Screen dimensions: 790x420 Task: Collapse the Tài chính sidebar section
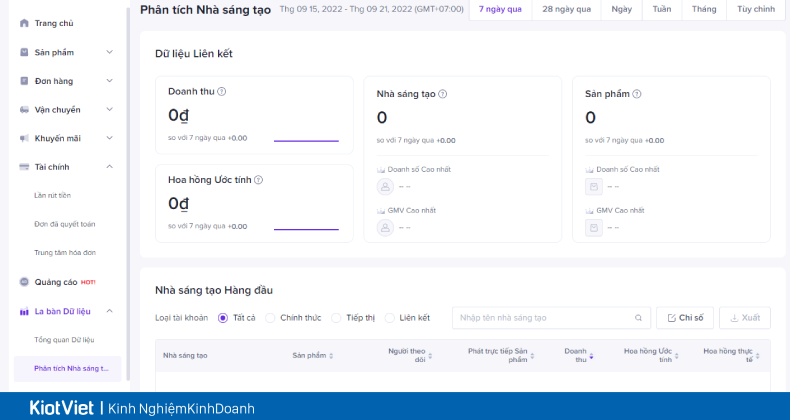coord(110,167)
